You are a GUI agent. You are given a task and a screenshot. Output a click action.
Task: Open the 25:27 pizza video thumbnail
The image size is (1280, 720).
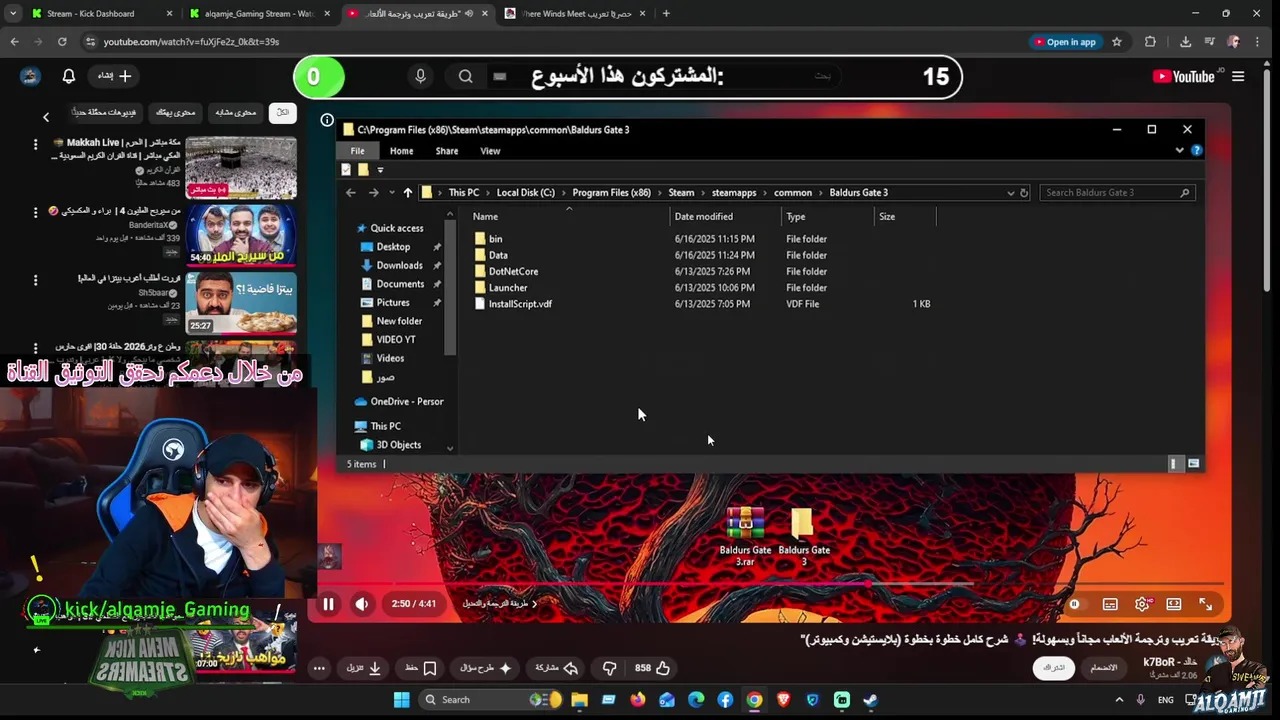click(241, 303)
